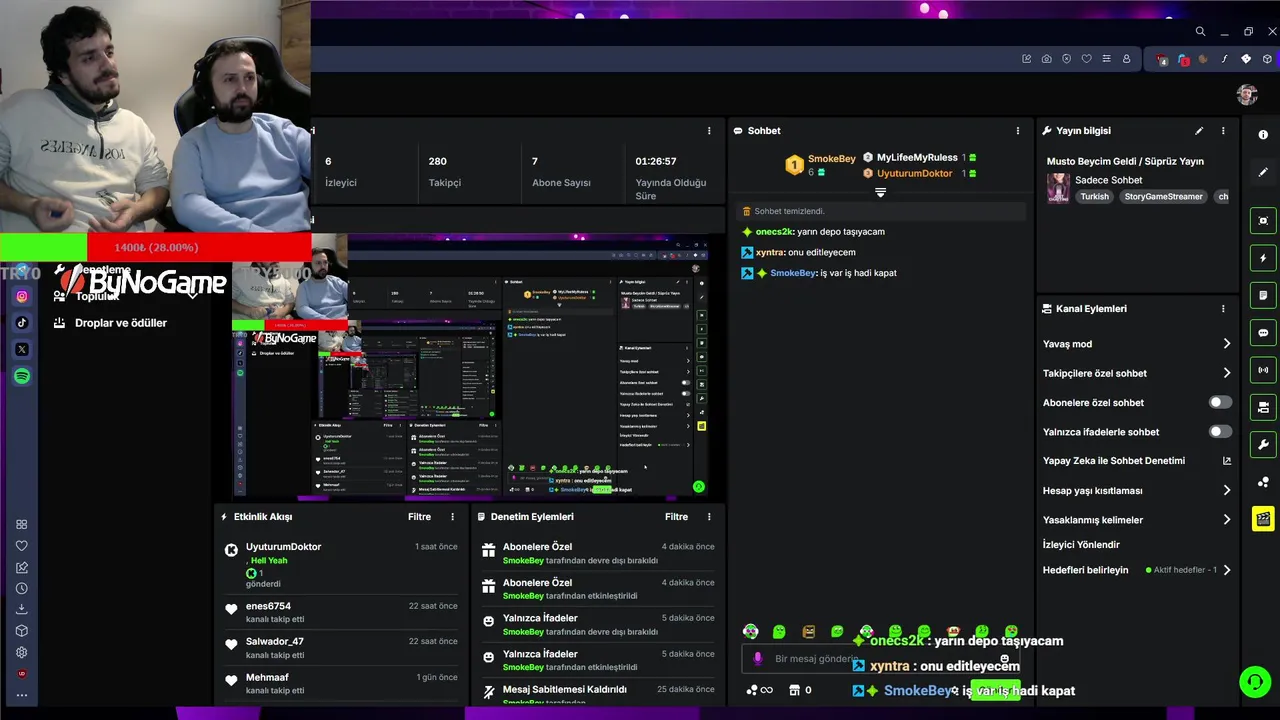Open the Topluluk menu item

pos(97,296)
